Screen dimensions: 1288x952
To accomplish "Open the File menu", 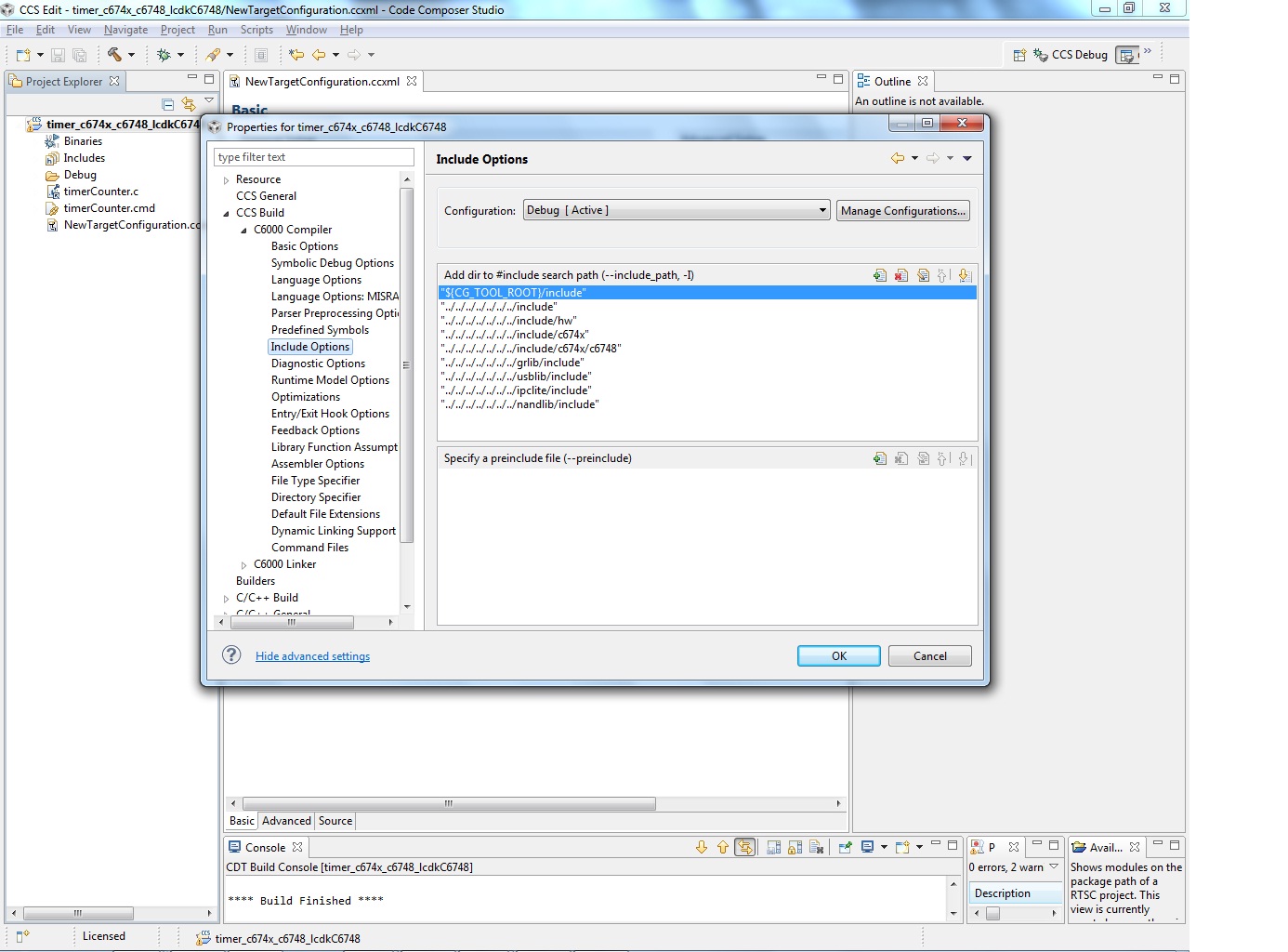I will [x=15, y=30].
